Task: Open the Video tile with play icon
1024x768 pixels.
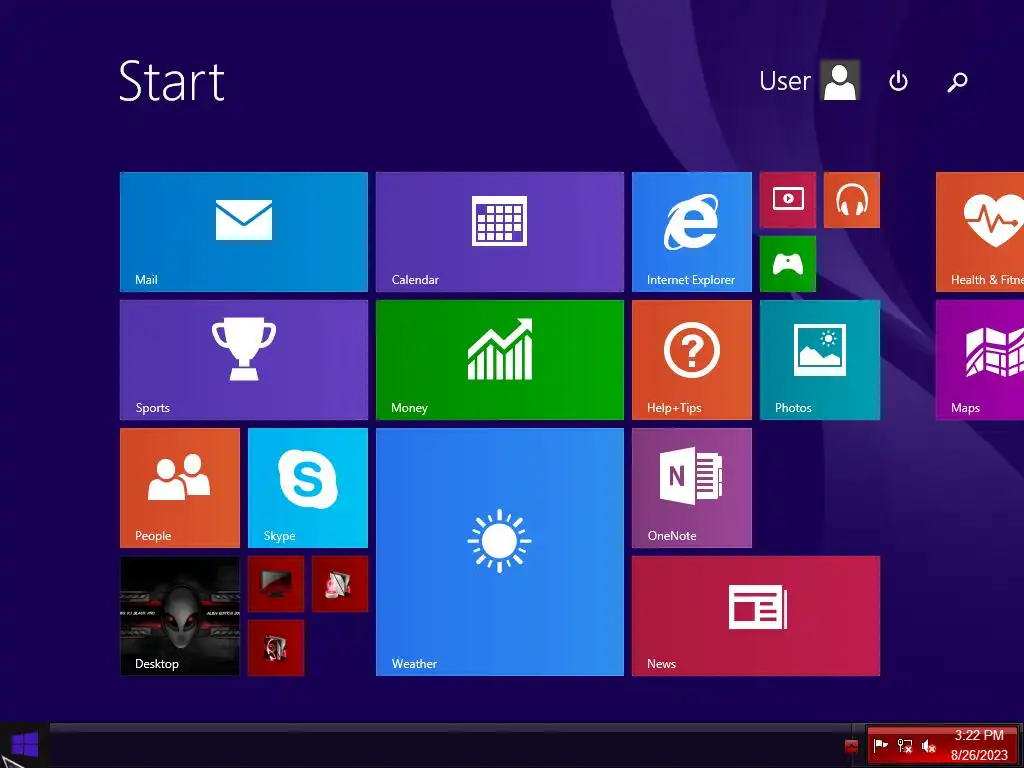Action: pos(788,200)
